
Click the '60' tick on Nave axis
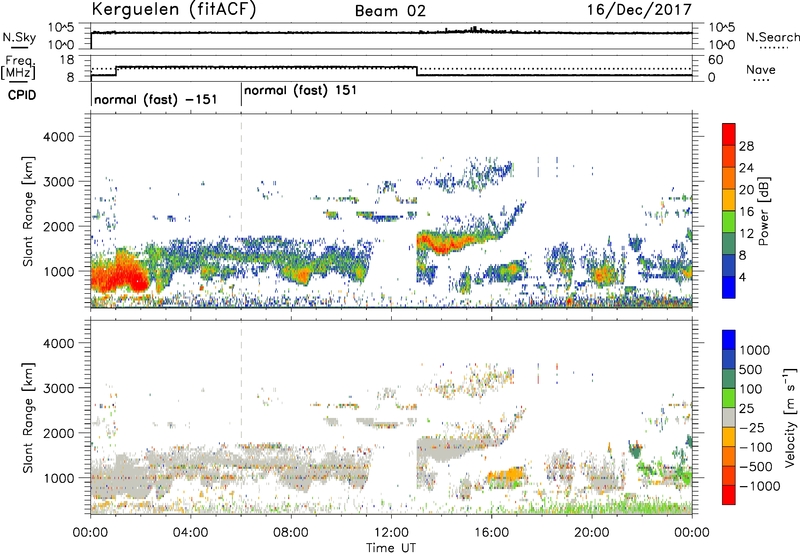715,60
